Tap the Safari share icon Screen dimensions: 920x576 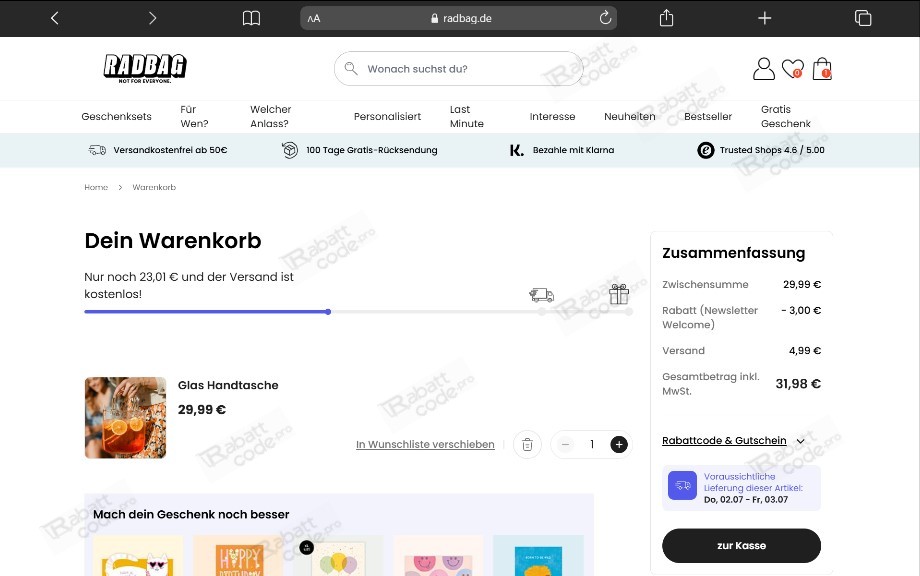666,18
